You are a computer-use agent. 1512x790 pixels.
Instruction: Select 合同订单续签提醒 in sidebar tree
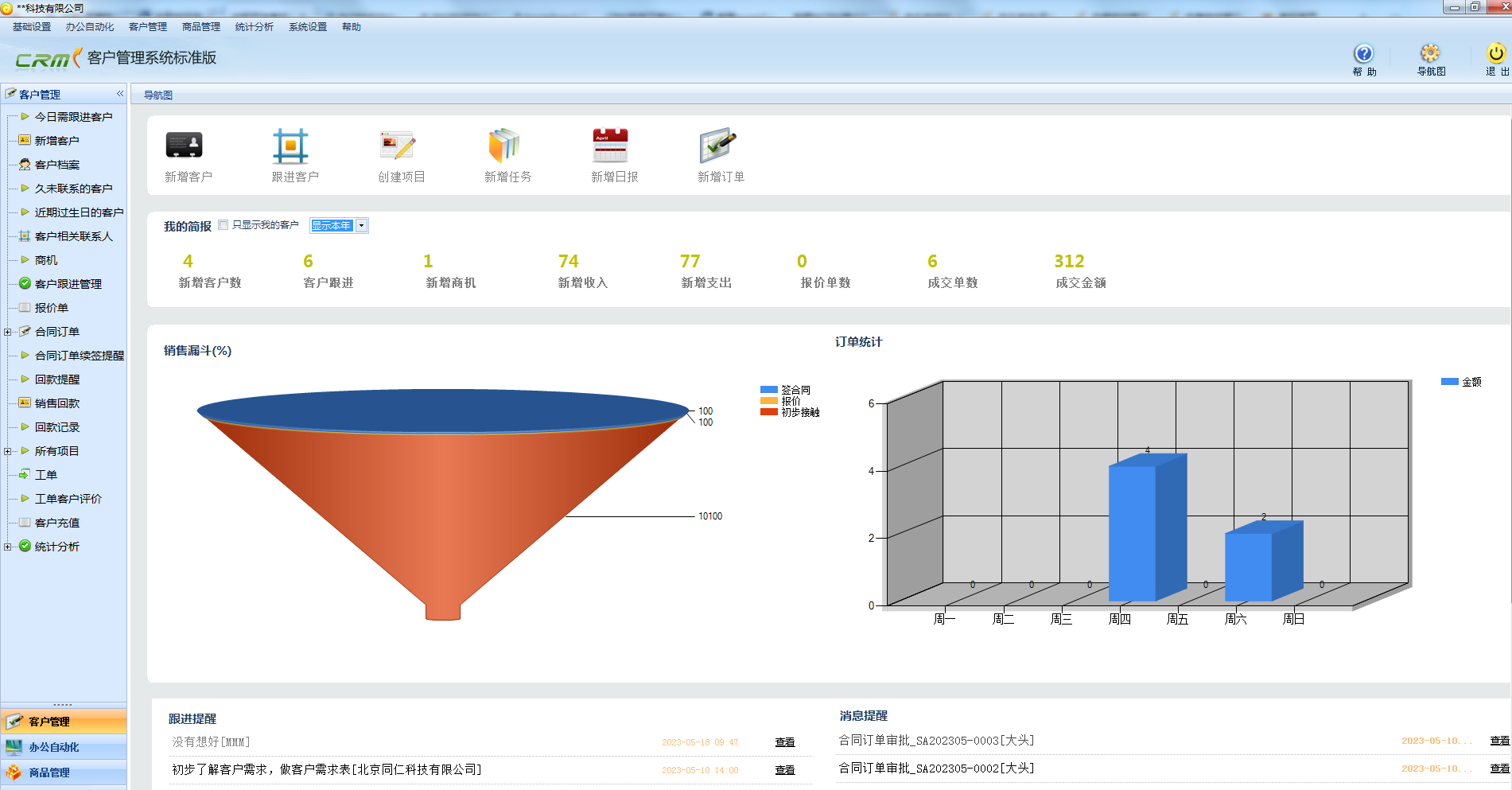(x=80, y=356)
